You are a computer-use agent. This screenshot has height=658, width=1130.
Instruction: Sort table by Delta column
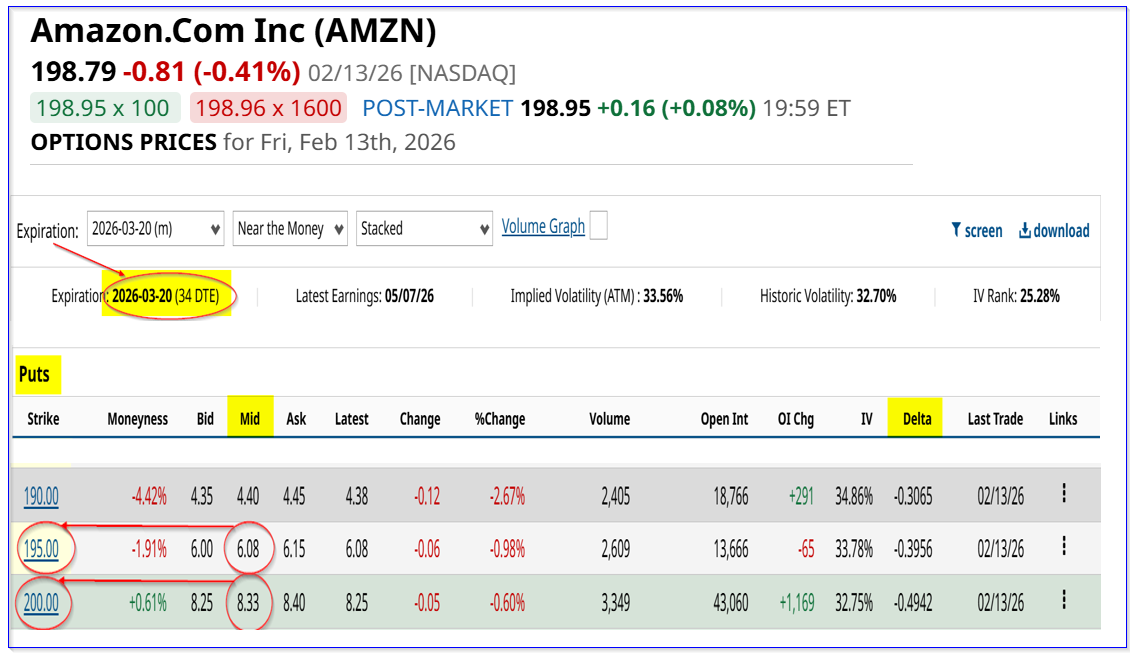click(x=916, y=419)
